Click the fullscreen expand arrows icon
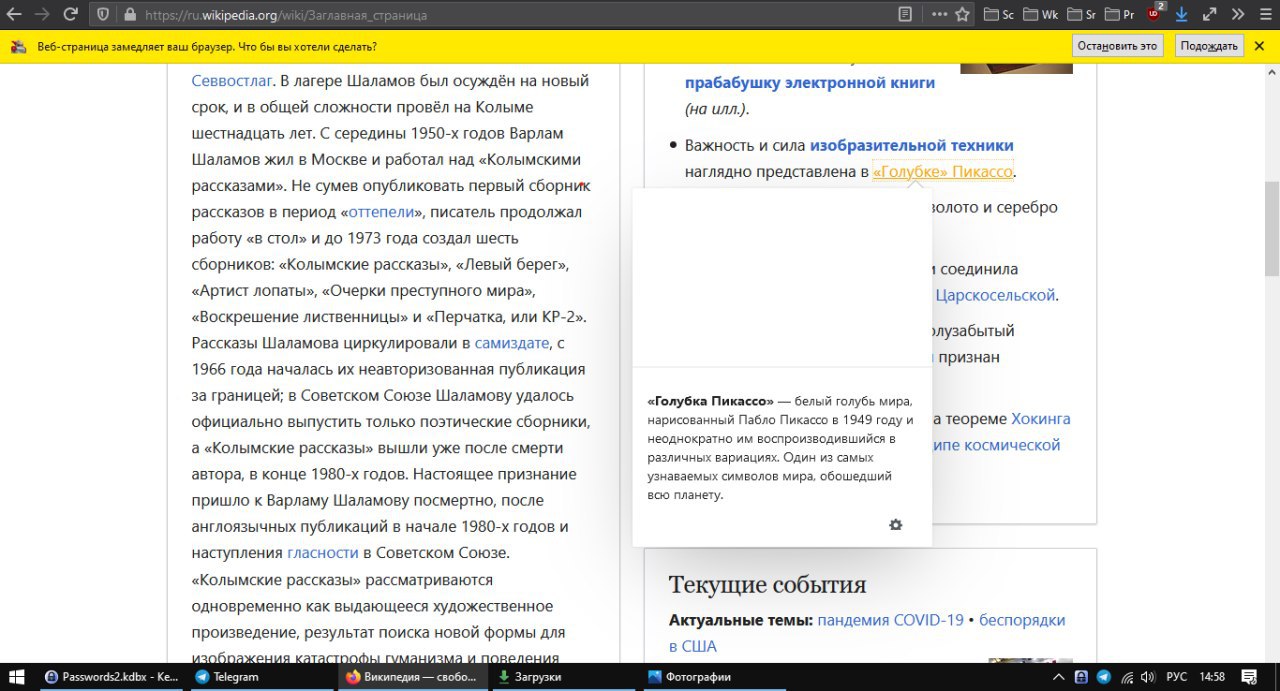The image size is (1280, 691). (x=1209, y=14)
